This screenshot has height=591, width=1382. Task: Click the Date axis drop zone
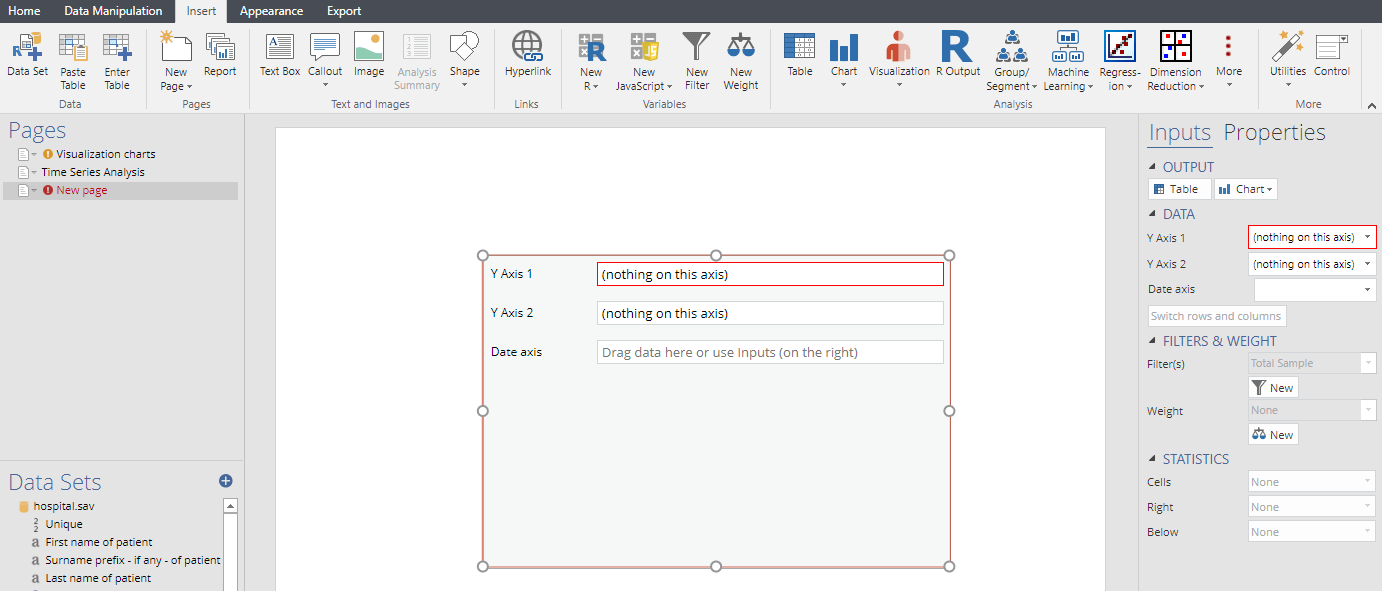click(770, 351)
